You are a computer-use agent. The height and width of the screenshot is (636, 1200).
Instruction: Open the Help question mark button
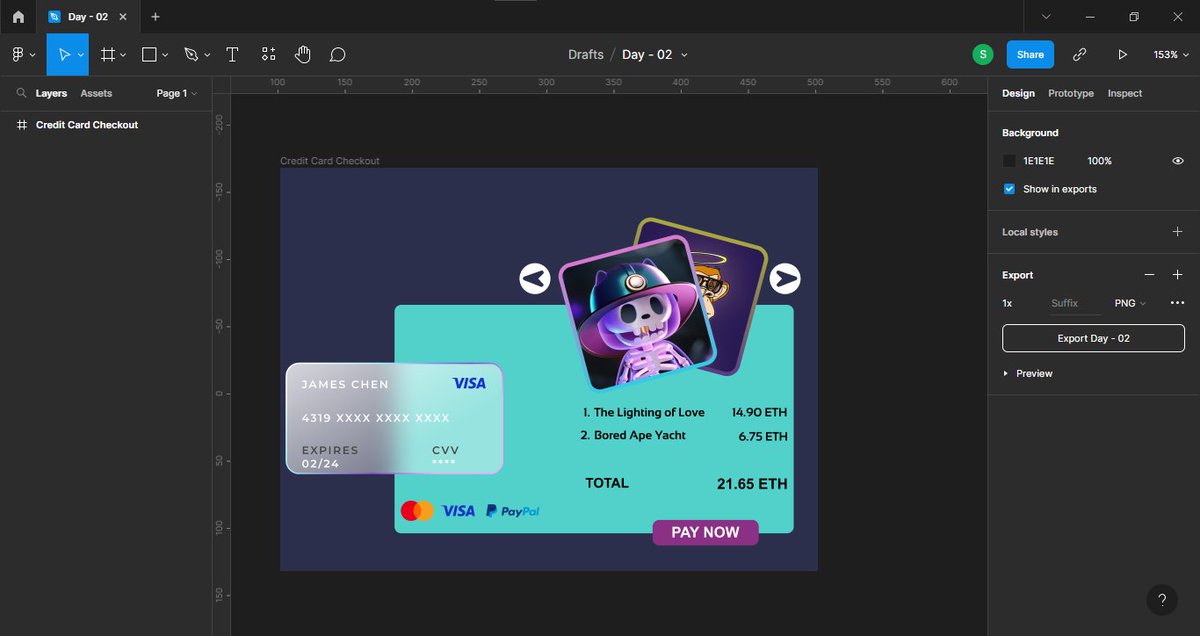pos(1162,600)
